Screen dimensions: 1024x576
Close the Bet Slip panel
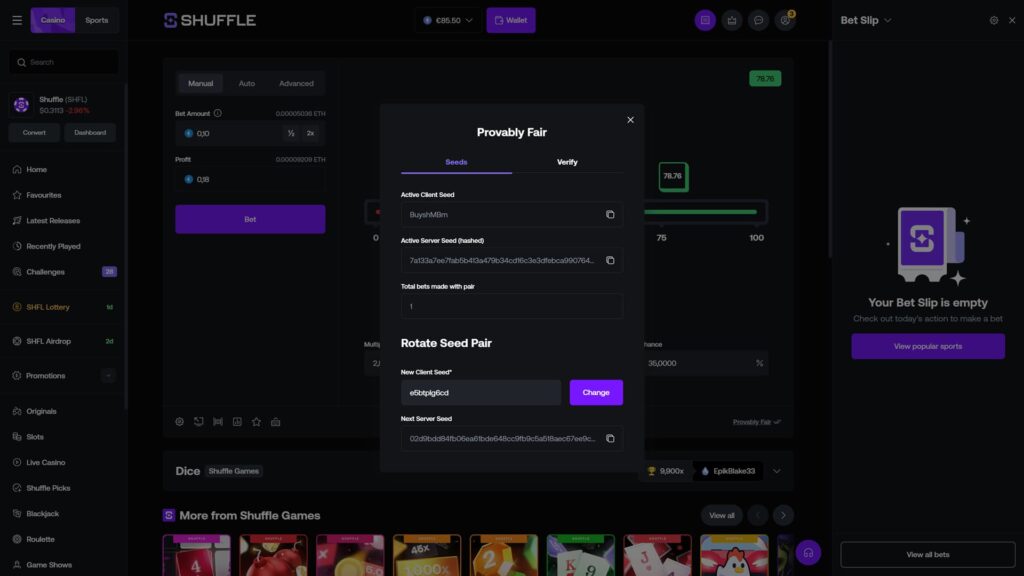tap(1012, 20)
